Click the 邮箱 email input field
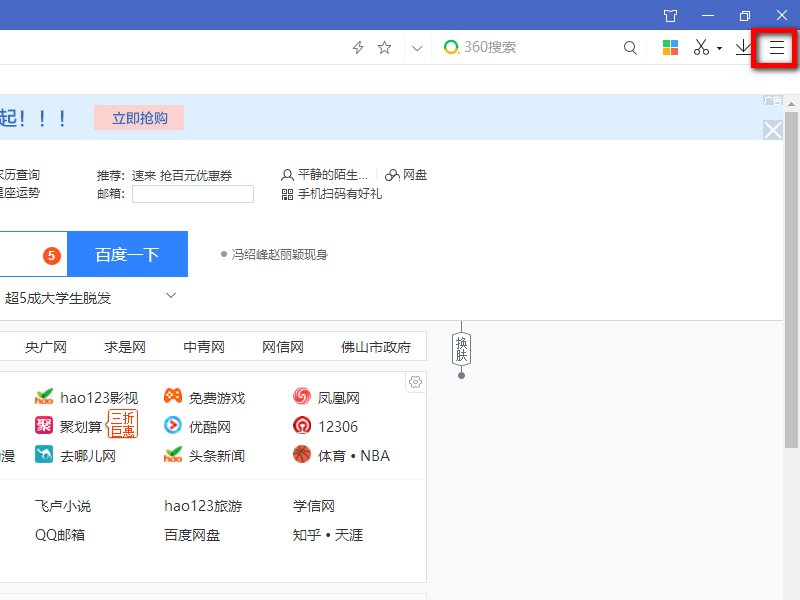Viewport: 800px width, 600px height. pos(193,194)
